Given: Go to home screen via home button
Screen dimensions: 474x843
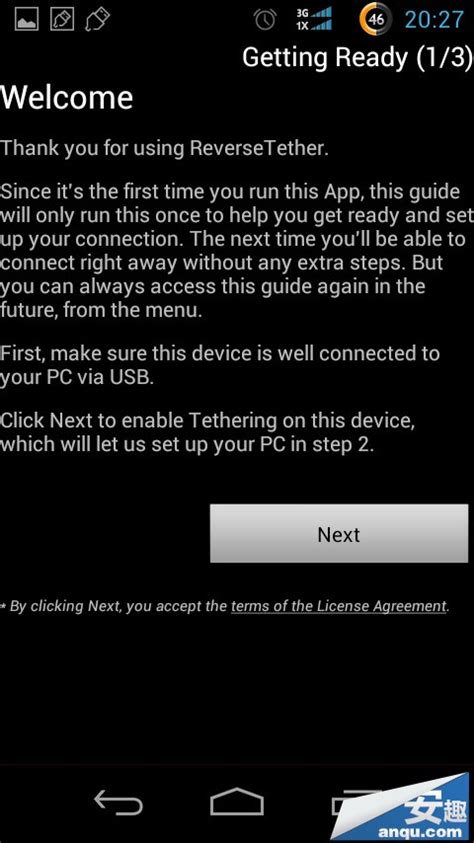Looking at the screenshot, I should coord(237,802).
